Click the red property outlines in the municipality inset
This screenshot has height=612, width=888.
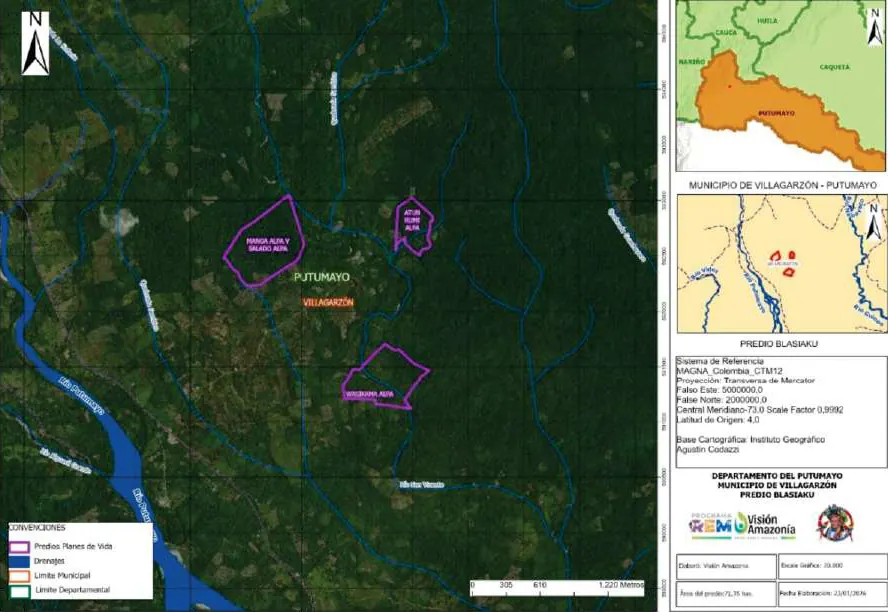tap(784, 263)
